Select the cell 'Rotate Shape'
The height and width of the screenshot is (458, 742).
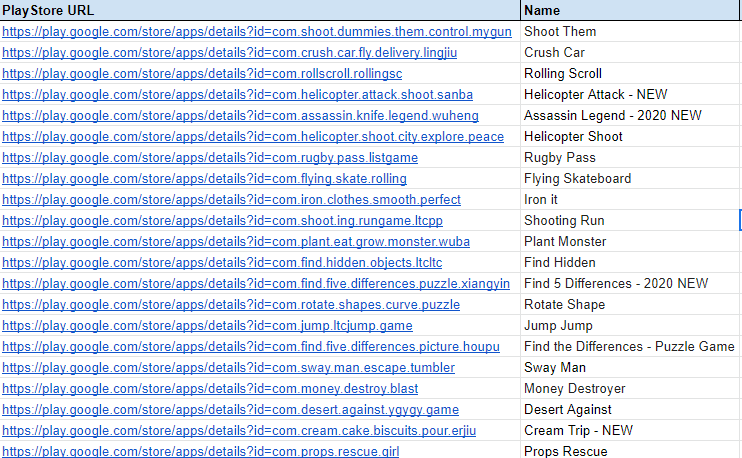pos(629,305)
